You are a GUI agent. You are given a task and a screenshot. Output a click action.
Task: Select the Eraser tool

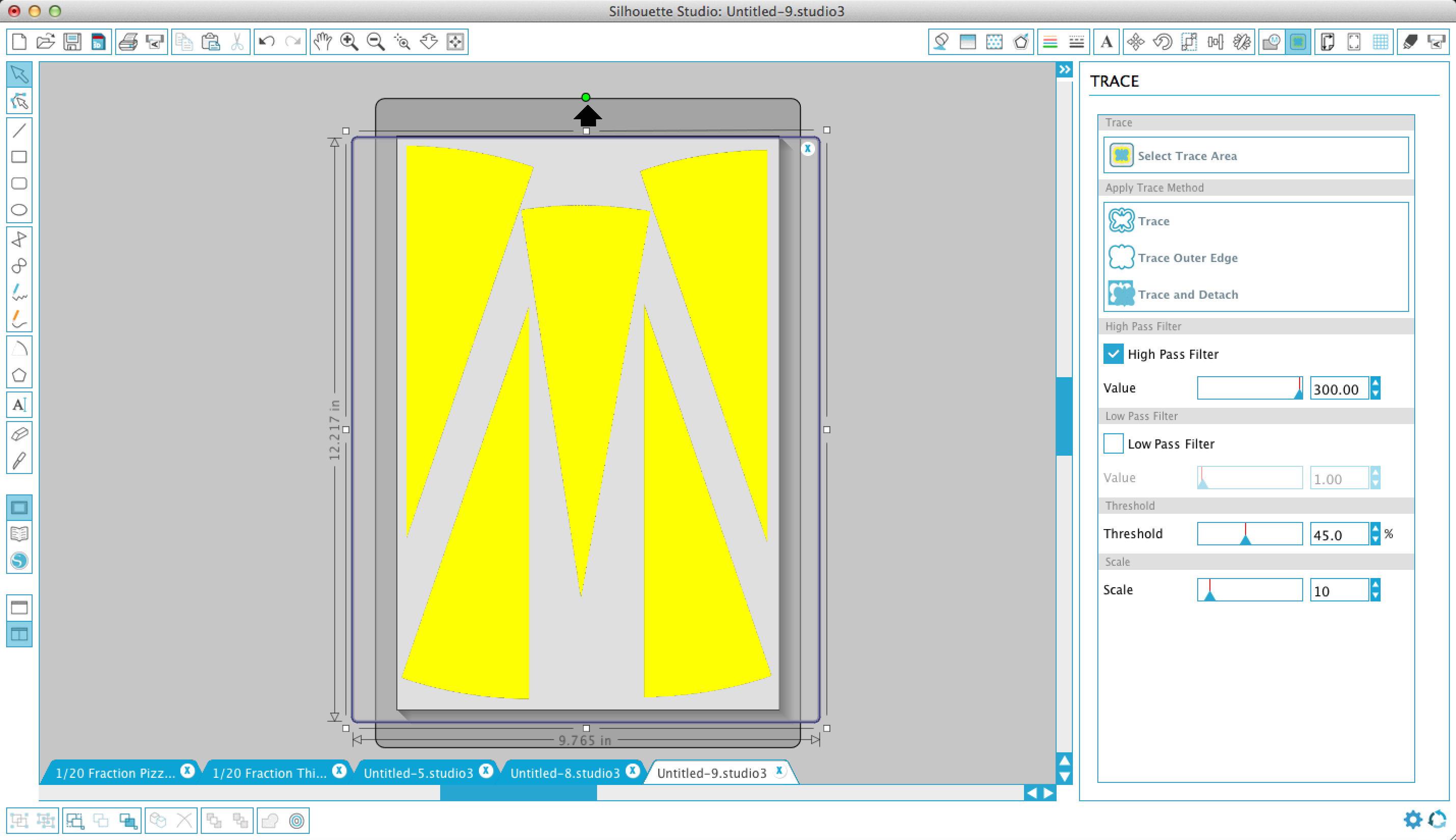(19, 434)
